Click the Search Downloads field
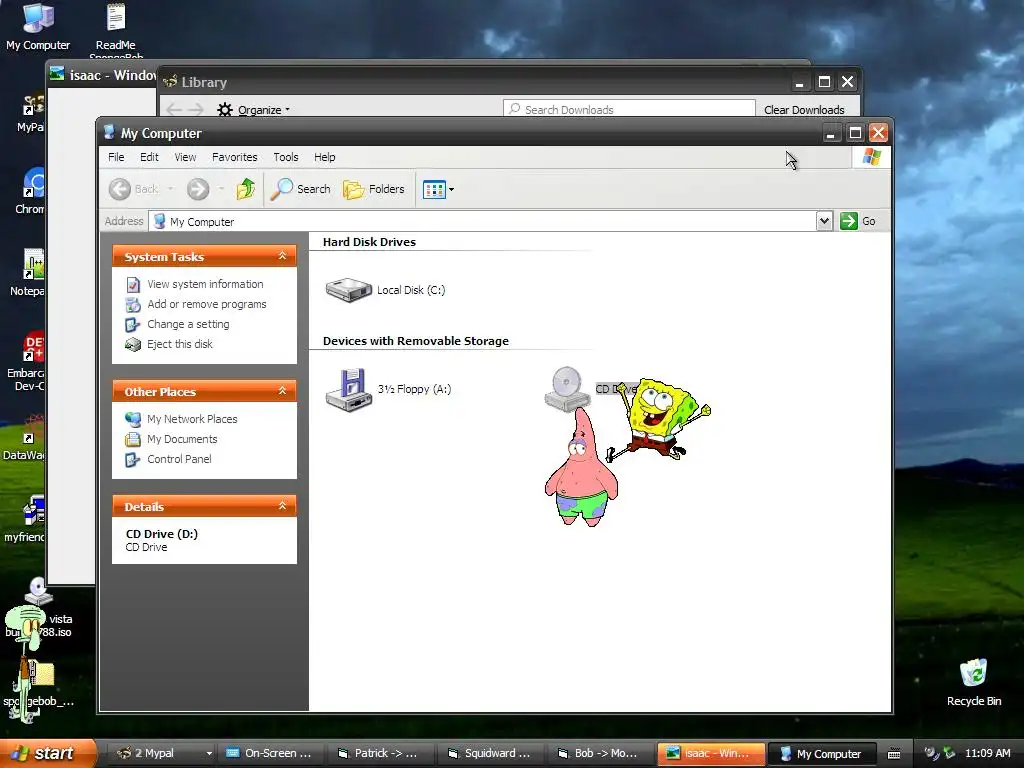The width and height of the screenshot is (1024, 768). click(630, 110)
